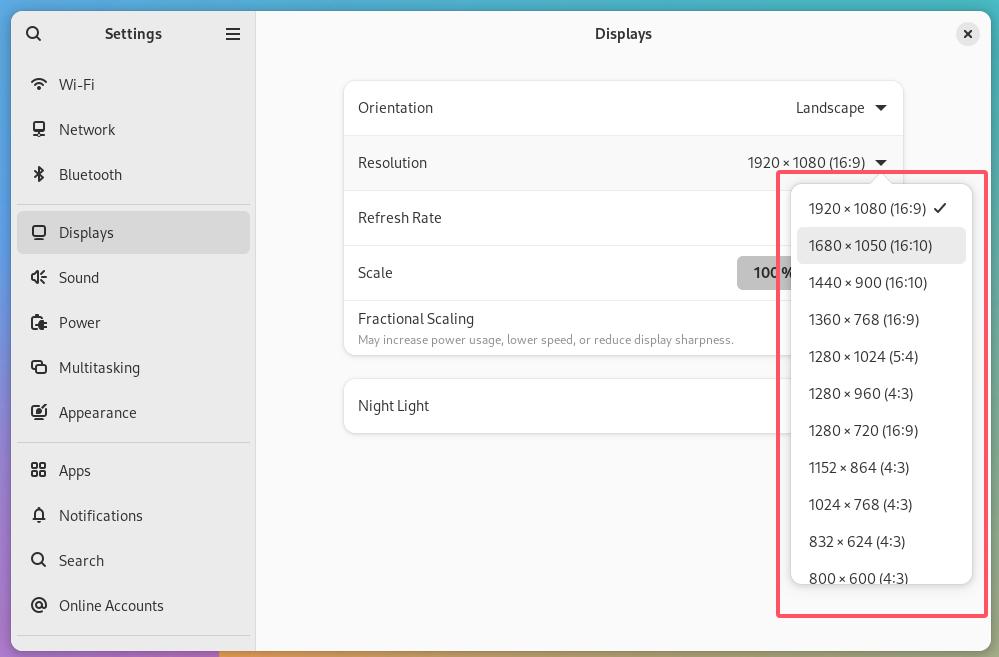Go to Appearance settings panel
Screen dimensions: 999x657
tap(97, 413)
